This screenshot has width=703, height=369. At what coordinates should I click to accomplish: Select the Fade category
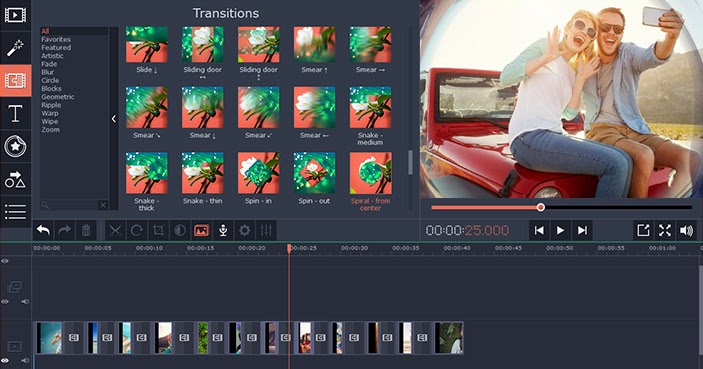[49, 64]
